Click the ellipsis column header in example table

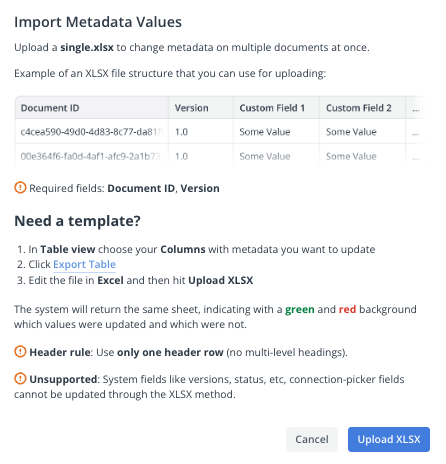(416, 108)
